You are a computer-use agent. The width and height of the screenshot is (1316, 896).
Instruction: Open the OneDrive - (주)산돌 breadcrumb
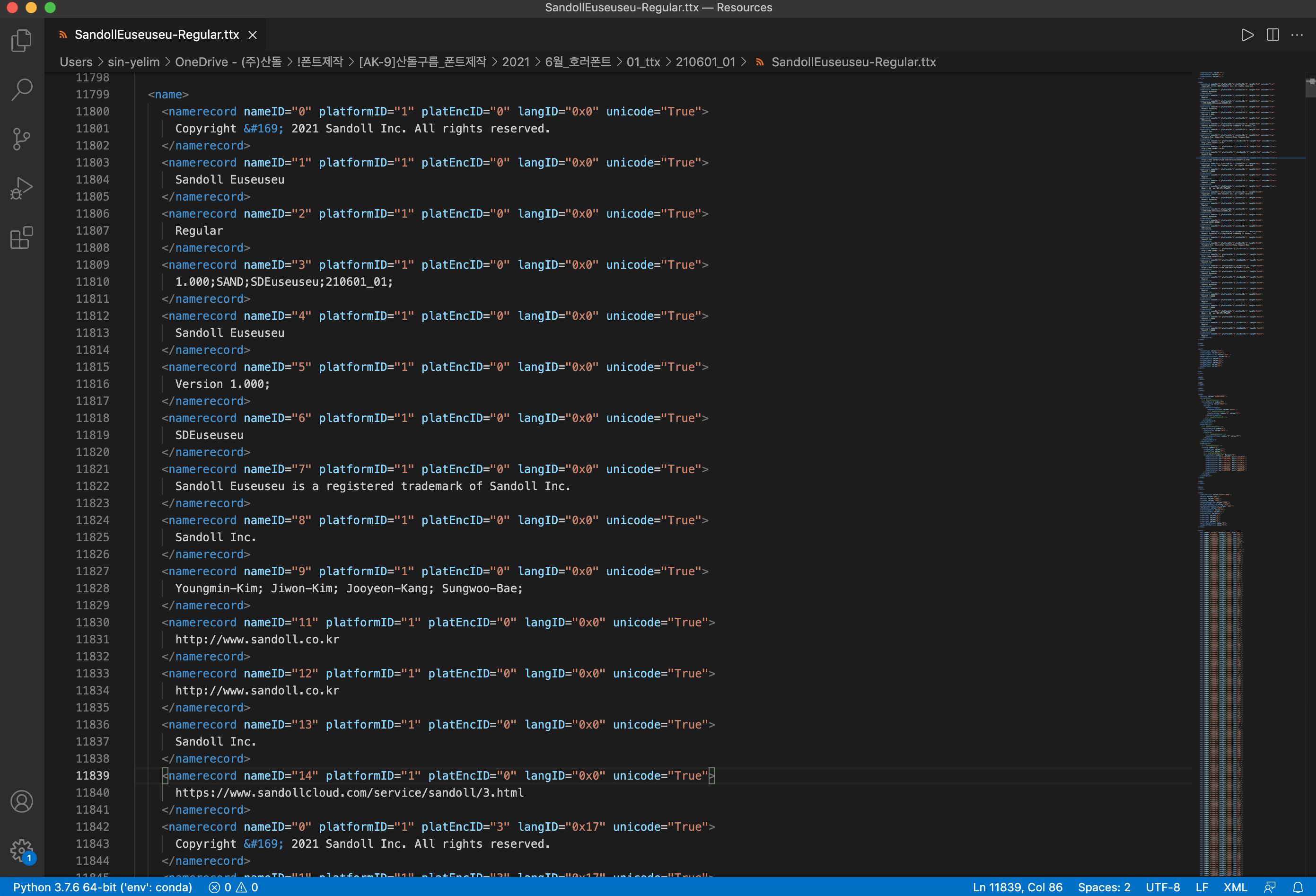(228, 61)
